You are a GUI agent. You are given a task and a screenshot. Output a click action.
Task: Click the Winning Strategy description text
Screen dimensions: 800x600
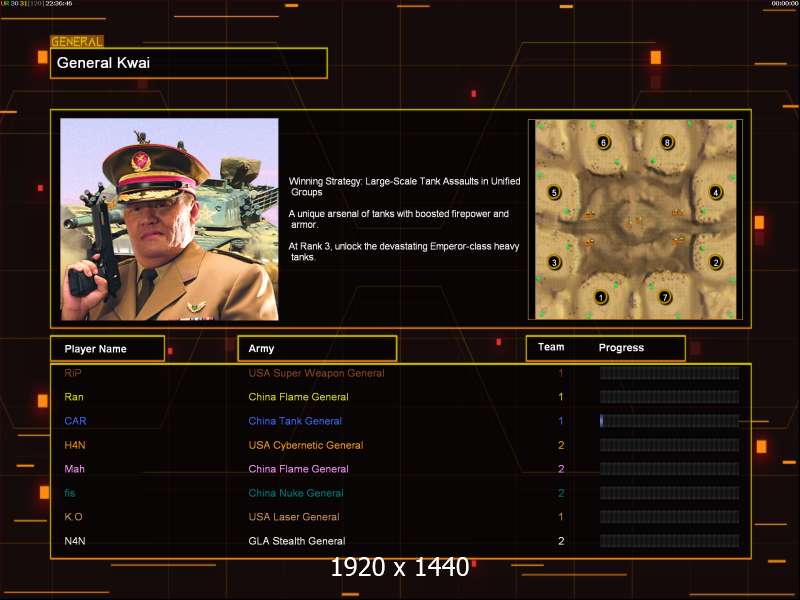[x=405, y=186]
